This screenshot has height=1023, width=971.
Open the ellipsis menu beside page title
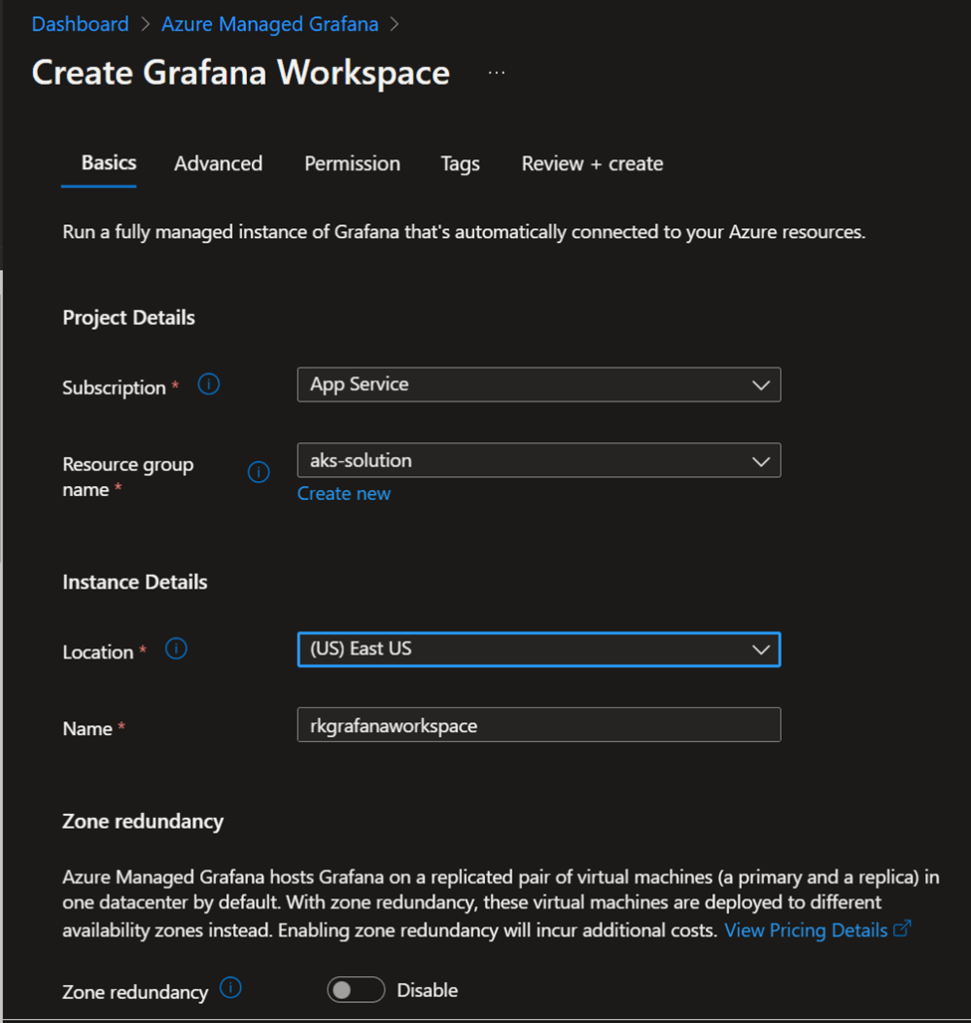pos(496,73)
